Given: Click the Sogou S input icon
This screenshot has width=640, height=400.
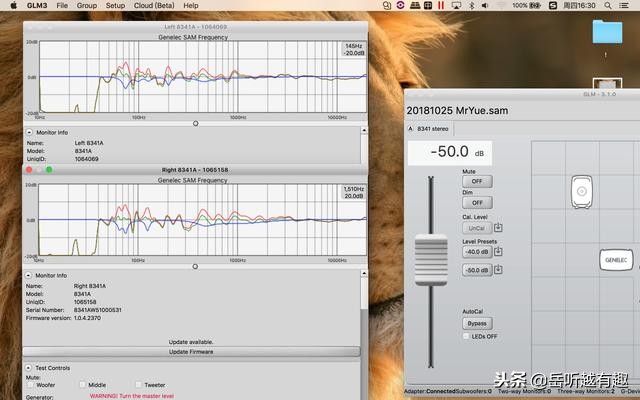Looking at the screenshot, I should (553, 5).
